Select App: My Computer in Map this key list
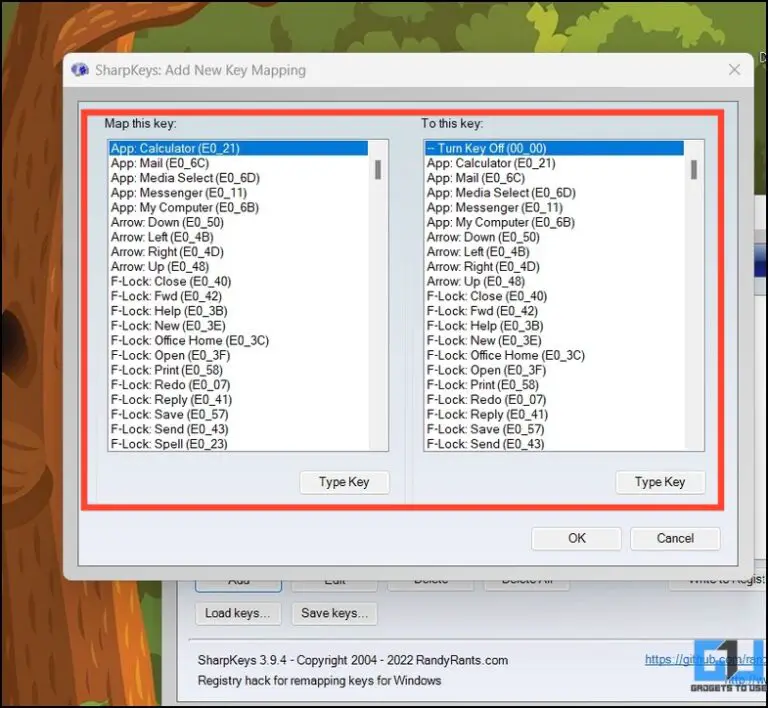 pyautogui.click(x=239, y=208)
